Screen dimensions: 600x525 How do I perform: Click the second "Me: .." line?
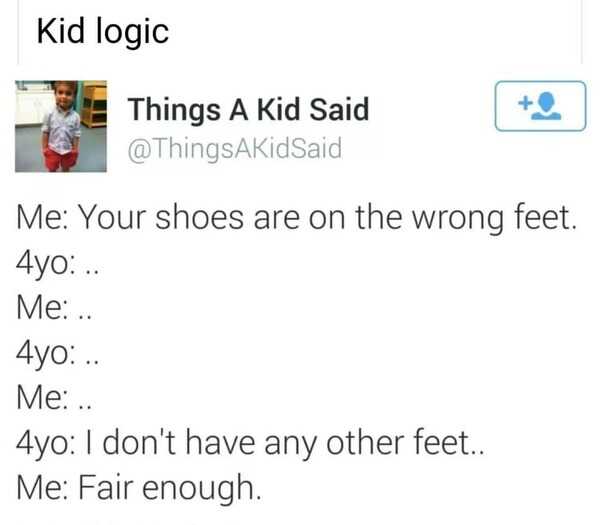pos(54,395)
